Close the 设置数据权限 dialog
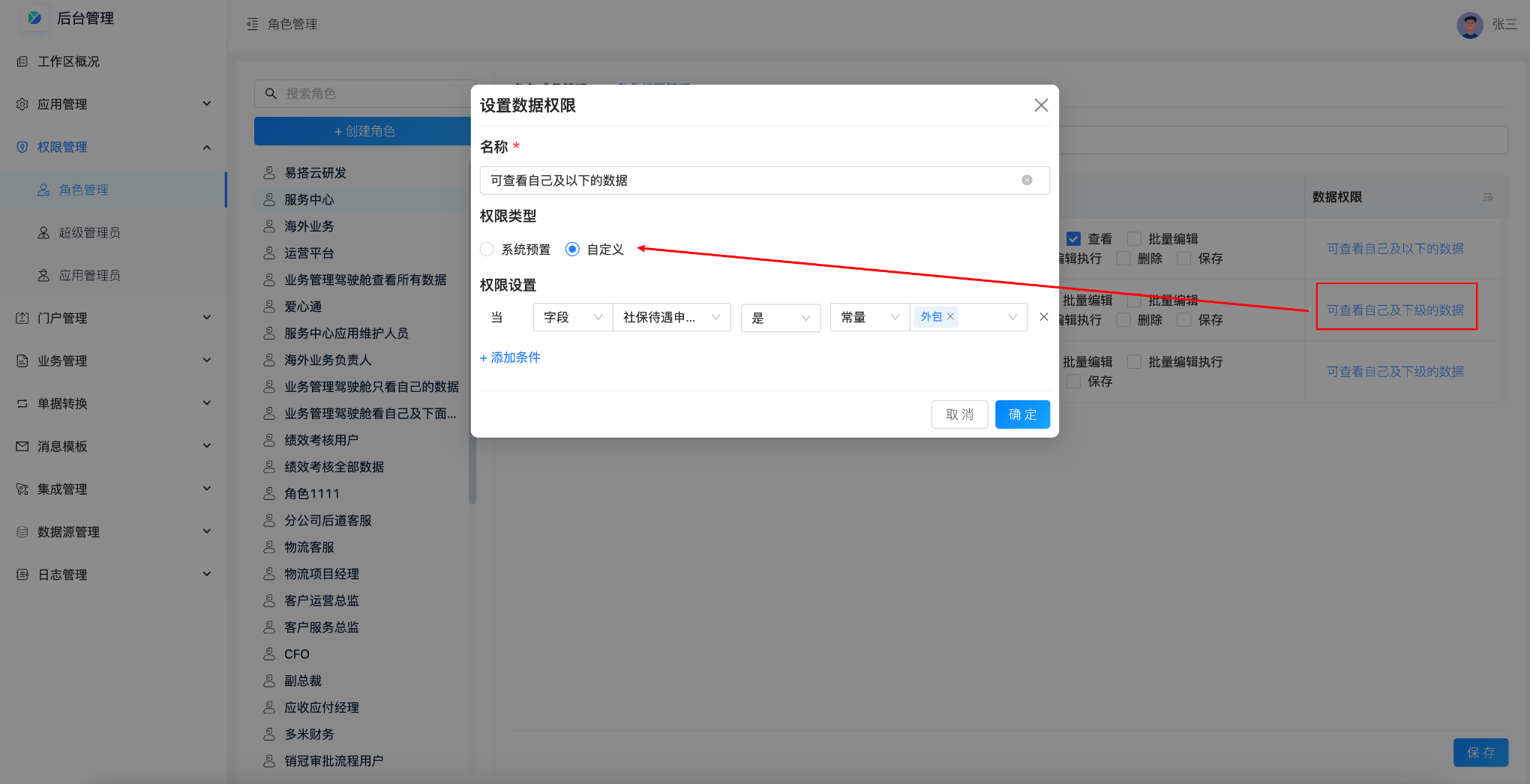Viewport: 1530px width, 784px height. 1041,106
